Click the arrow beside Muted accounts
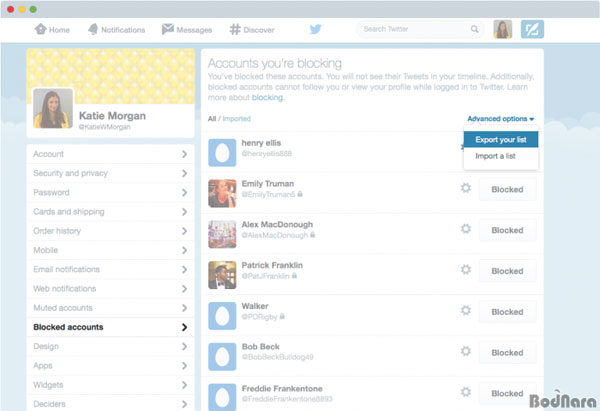 click(x=184, y=308)
